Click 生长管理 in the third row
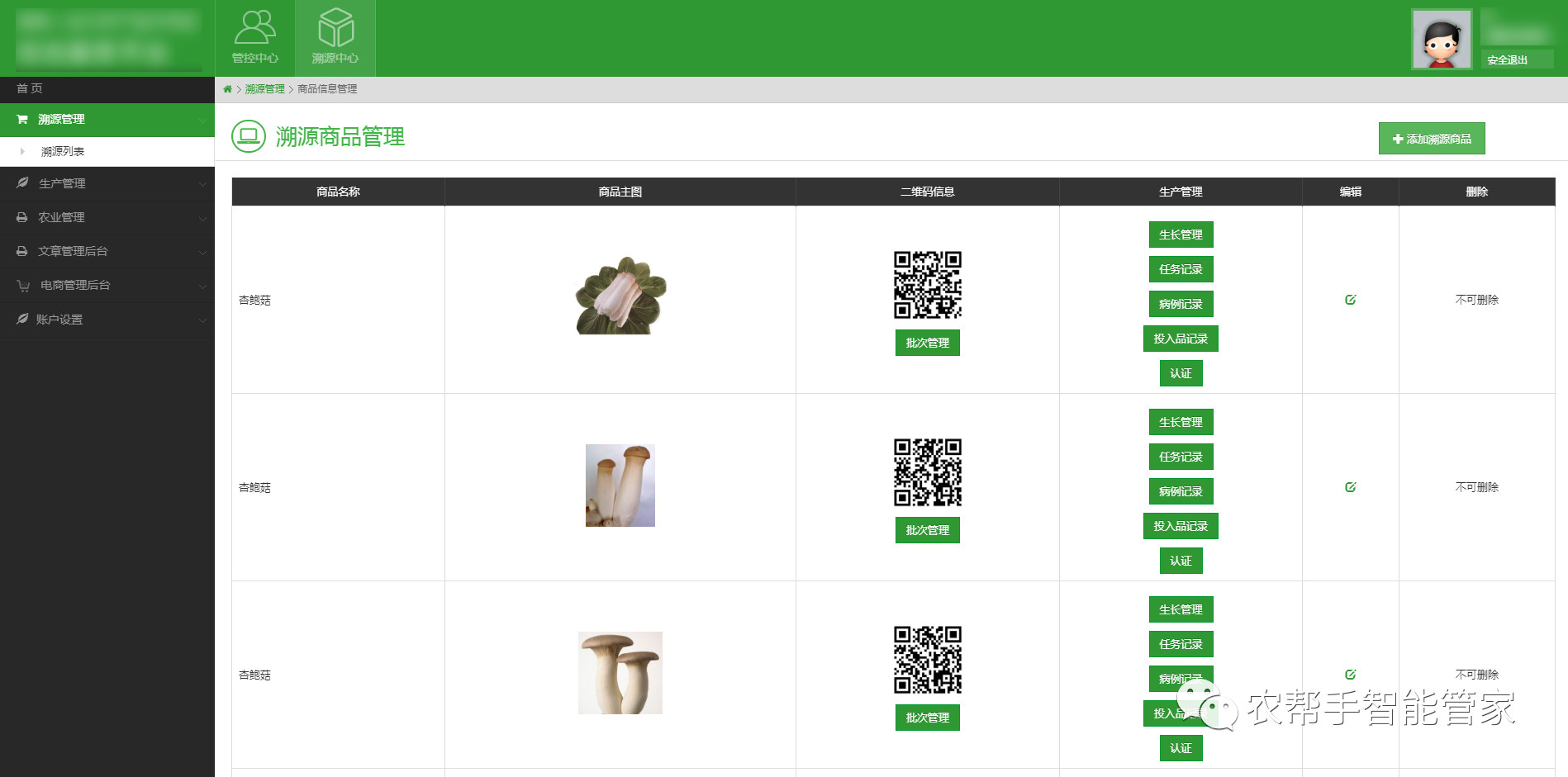The image size is (1568, 777). pyautogui.click(x=1181, y=609)
